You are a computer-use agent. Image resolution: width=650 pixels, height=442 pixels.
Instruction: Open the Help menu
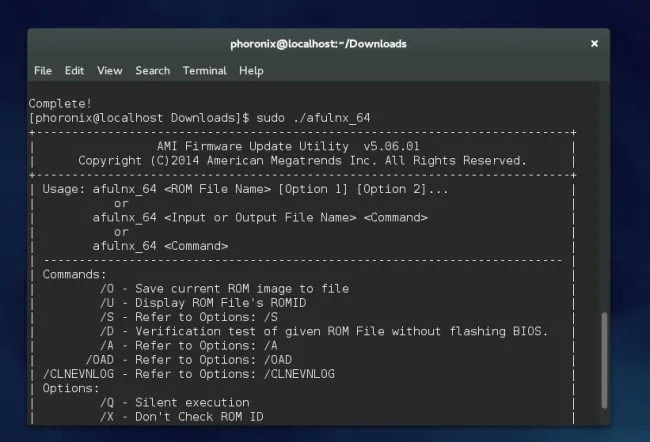[x=251, y=71]
